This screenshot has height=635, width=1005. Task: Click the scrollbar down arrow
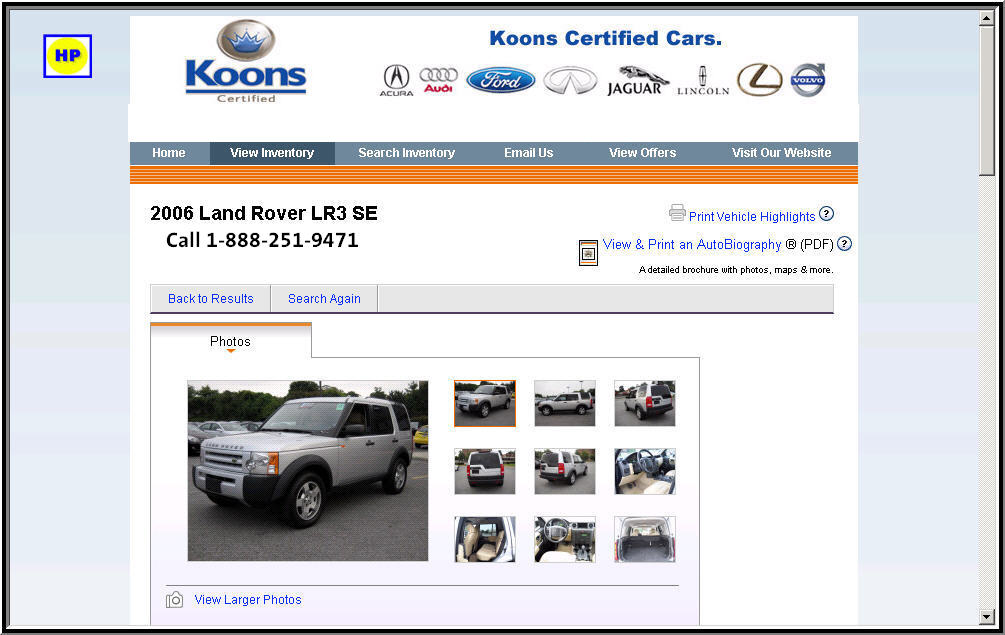tap(986, 617)
